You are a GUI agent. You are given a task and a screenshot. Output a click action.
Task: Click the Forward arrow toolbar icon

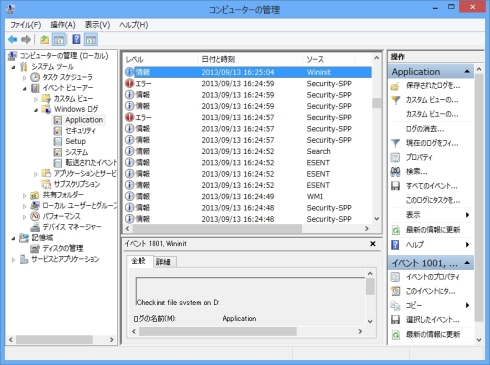pos(26,40)
